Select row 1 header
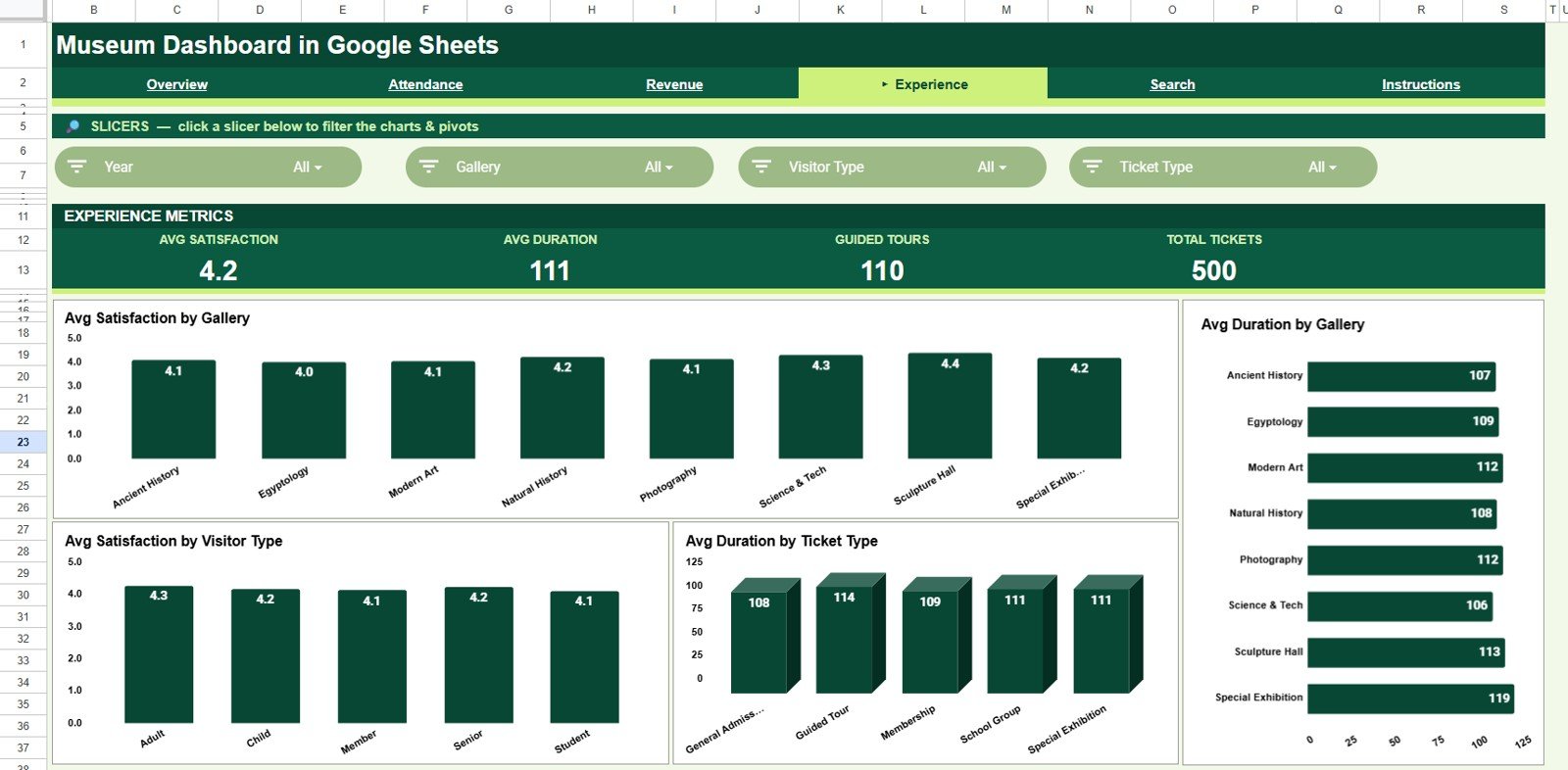The width and height of the screenshot is (1568, 770). point(24,45)
